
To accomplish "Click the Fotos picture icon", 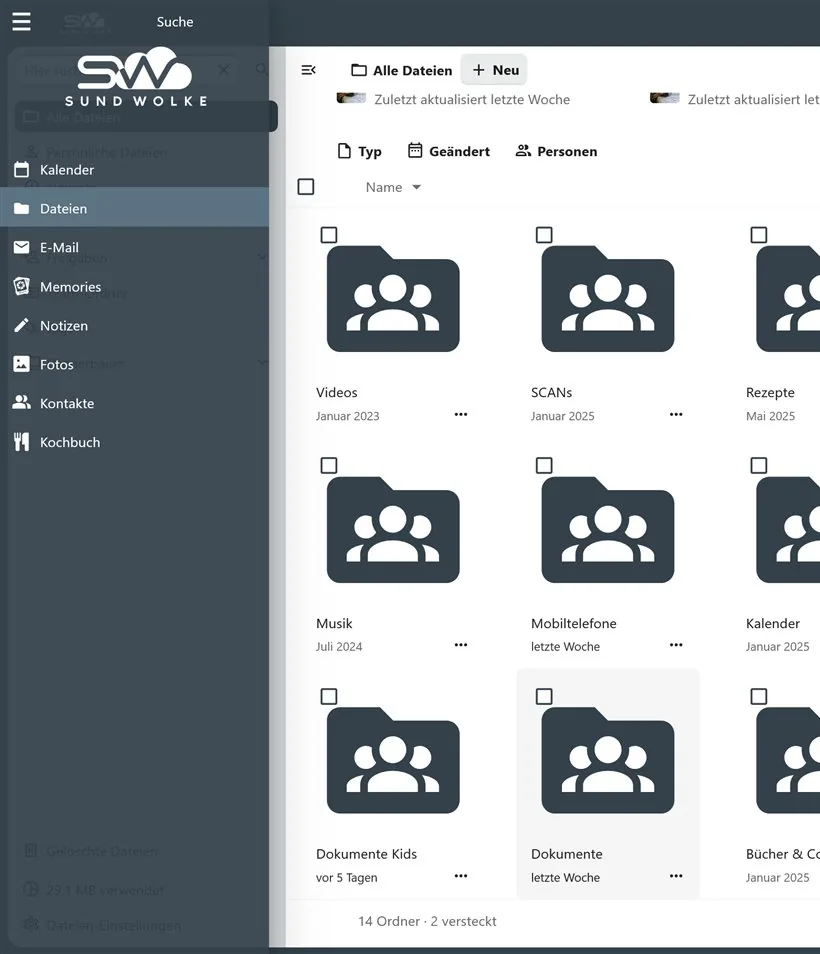I will (x=21, y=364).
